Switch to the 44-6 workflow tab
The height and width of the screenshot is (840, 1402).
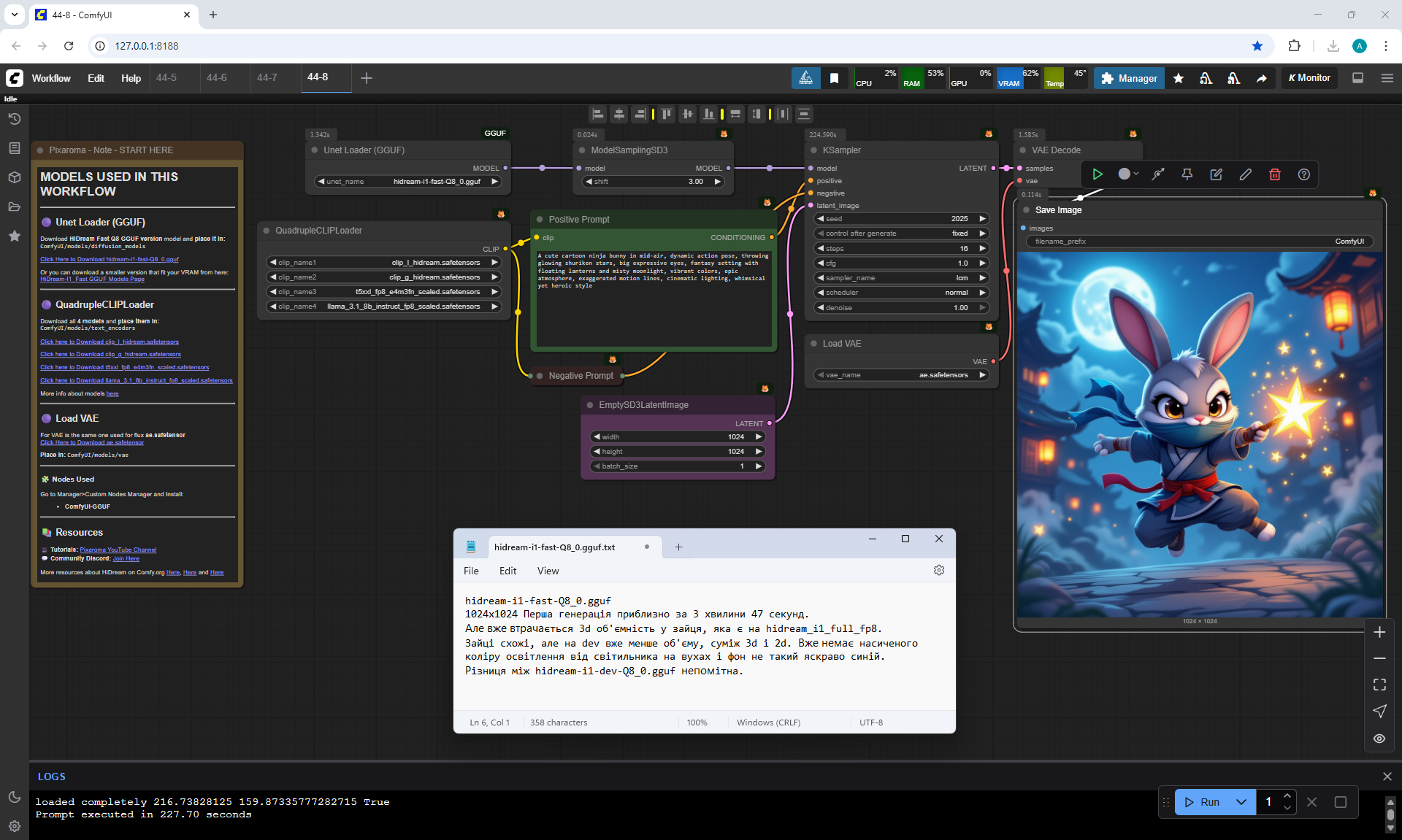coord(216,77)
